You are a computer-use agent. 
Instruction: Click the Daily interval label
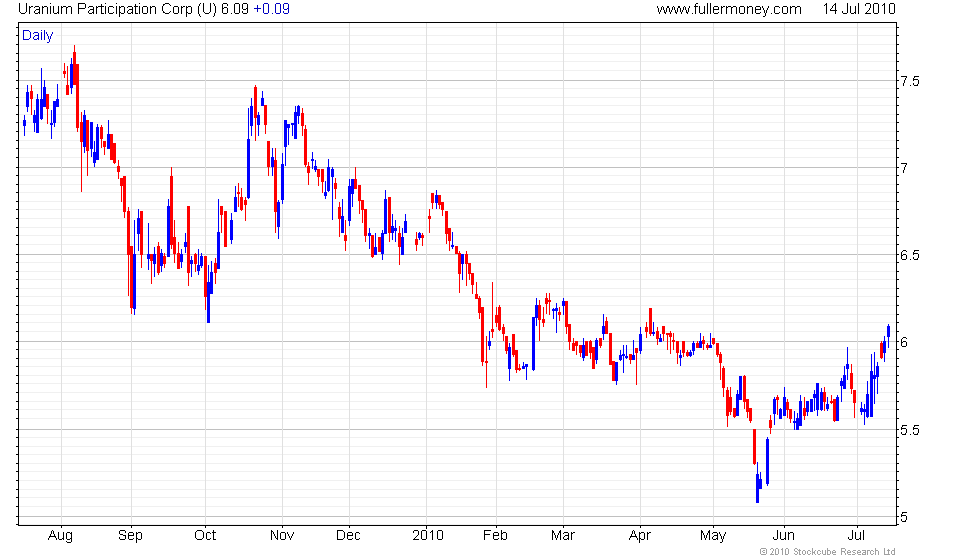(x=38, y=36)
